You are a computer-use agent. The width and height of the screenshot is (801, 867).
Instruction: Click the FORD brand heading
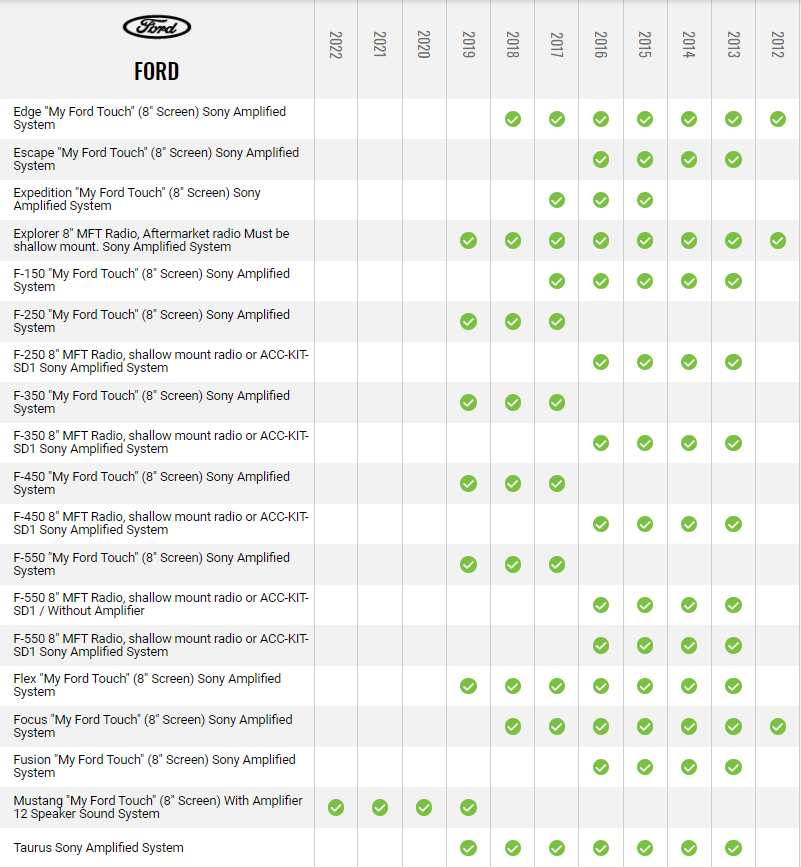pos(157,71)
